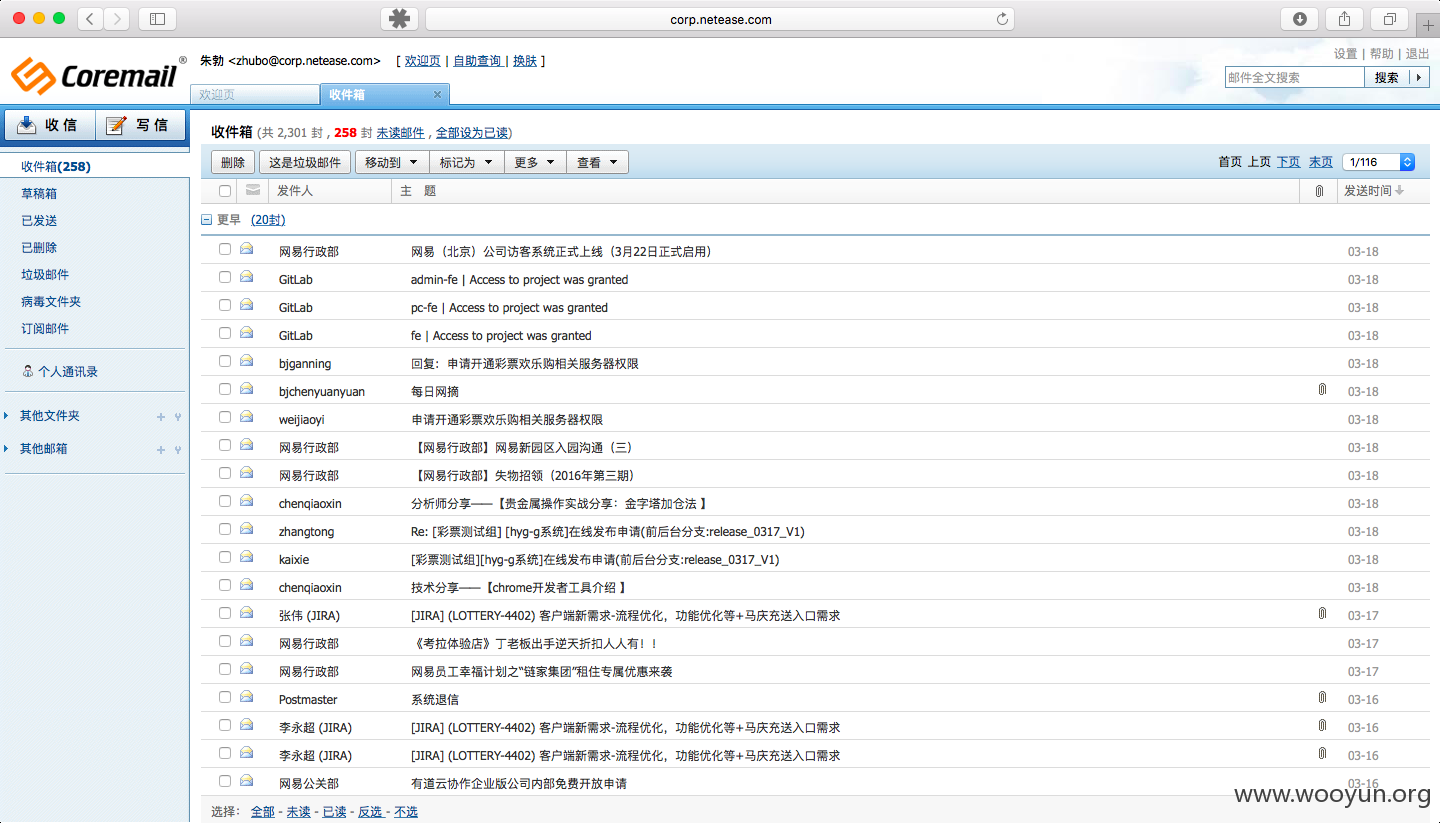Click the 这是垃圾邮件 button
Image resolution: width=1440 pixels, height=823 pixels.
coord(305,162)
